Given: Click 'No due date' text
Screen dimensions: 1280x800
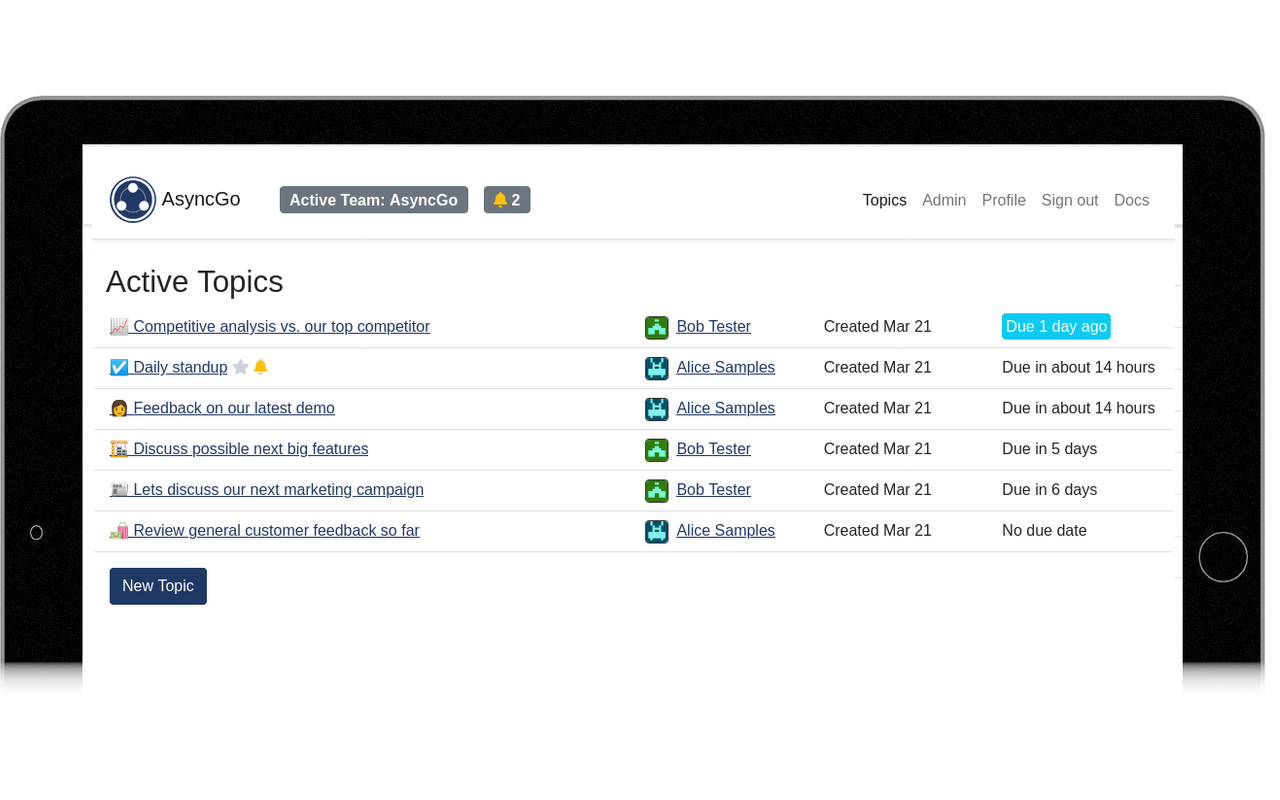Looking at the screenshot, I should 1044,531.
